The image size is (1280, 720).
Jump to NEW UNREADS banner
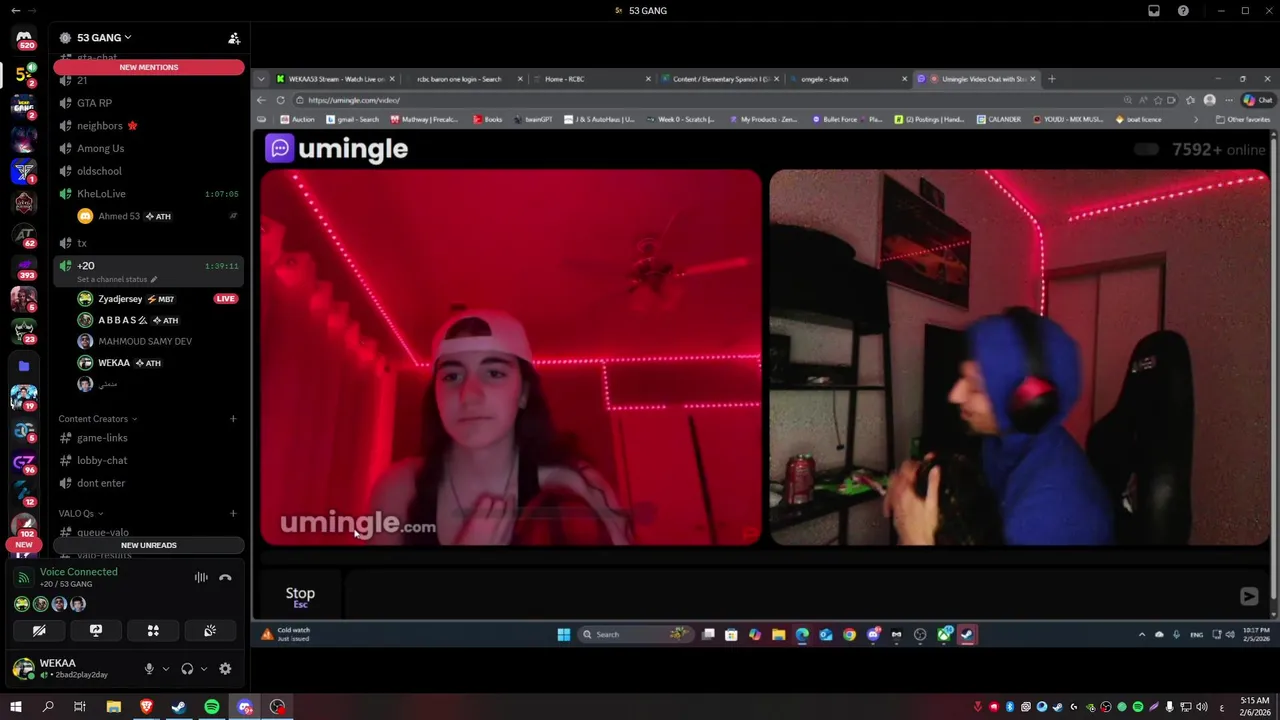(x=149, y=545)
